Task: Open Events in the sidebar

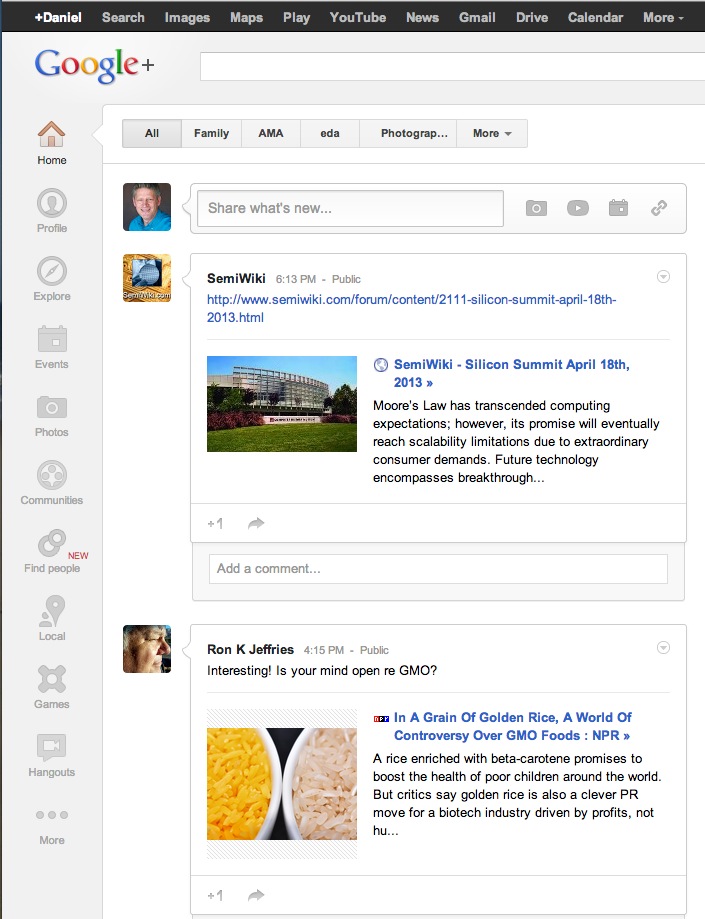Action: (52, 341)
